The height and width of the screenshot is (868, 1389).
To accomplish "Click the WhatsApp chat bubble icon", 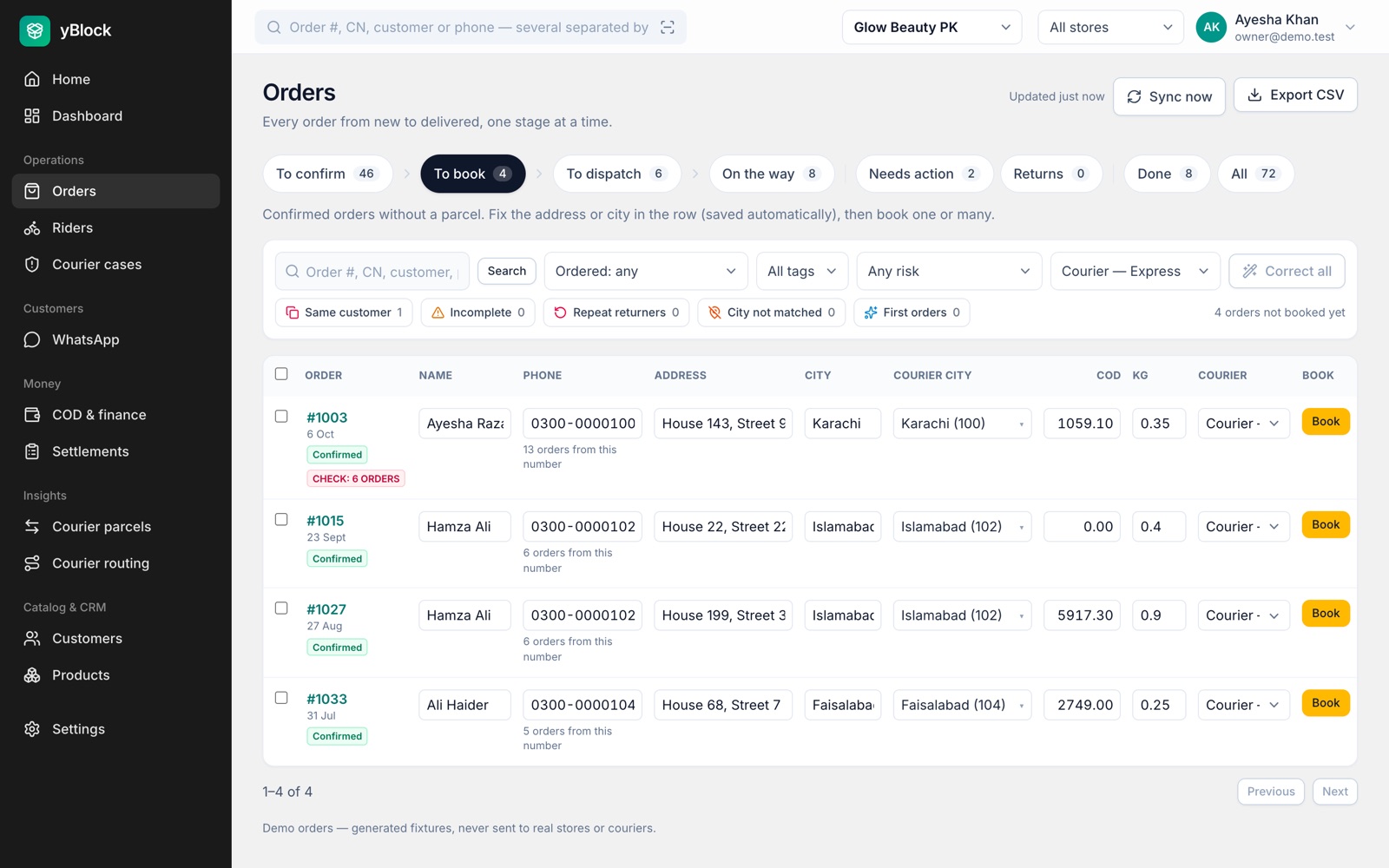I will 32,339.
